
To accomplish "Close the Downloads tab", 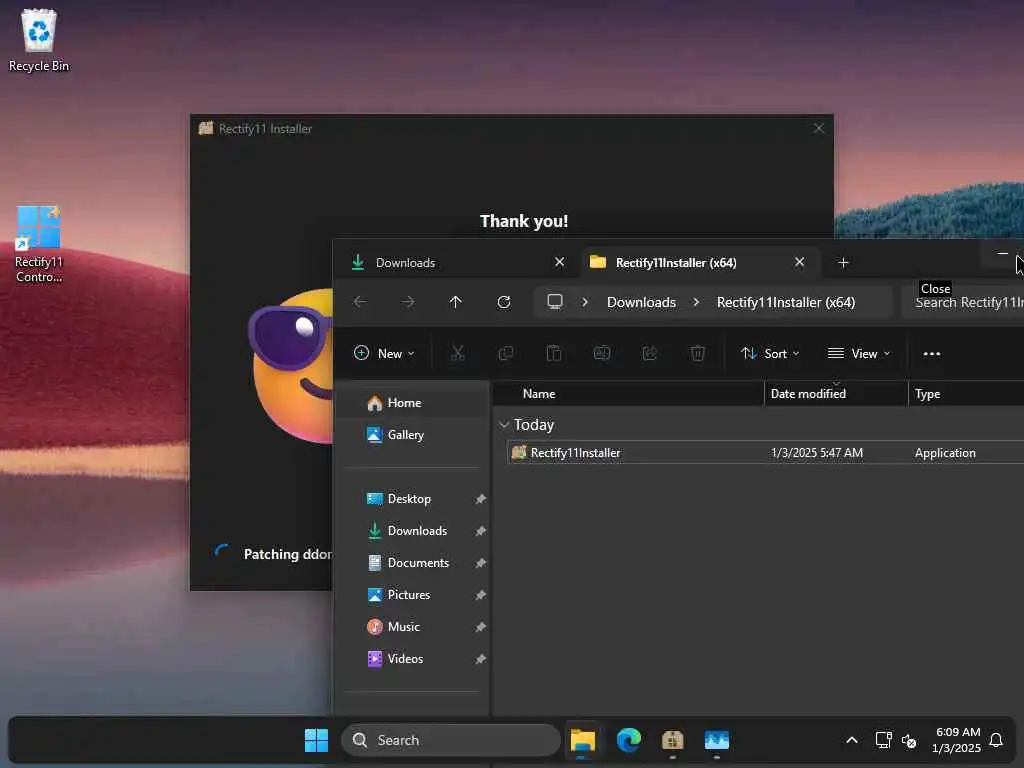I will point(559,262).
